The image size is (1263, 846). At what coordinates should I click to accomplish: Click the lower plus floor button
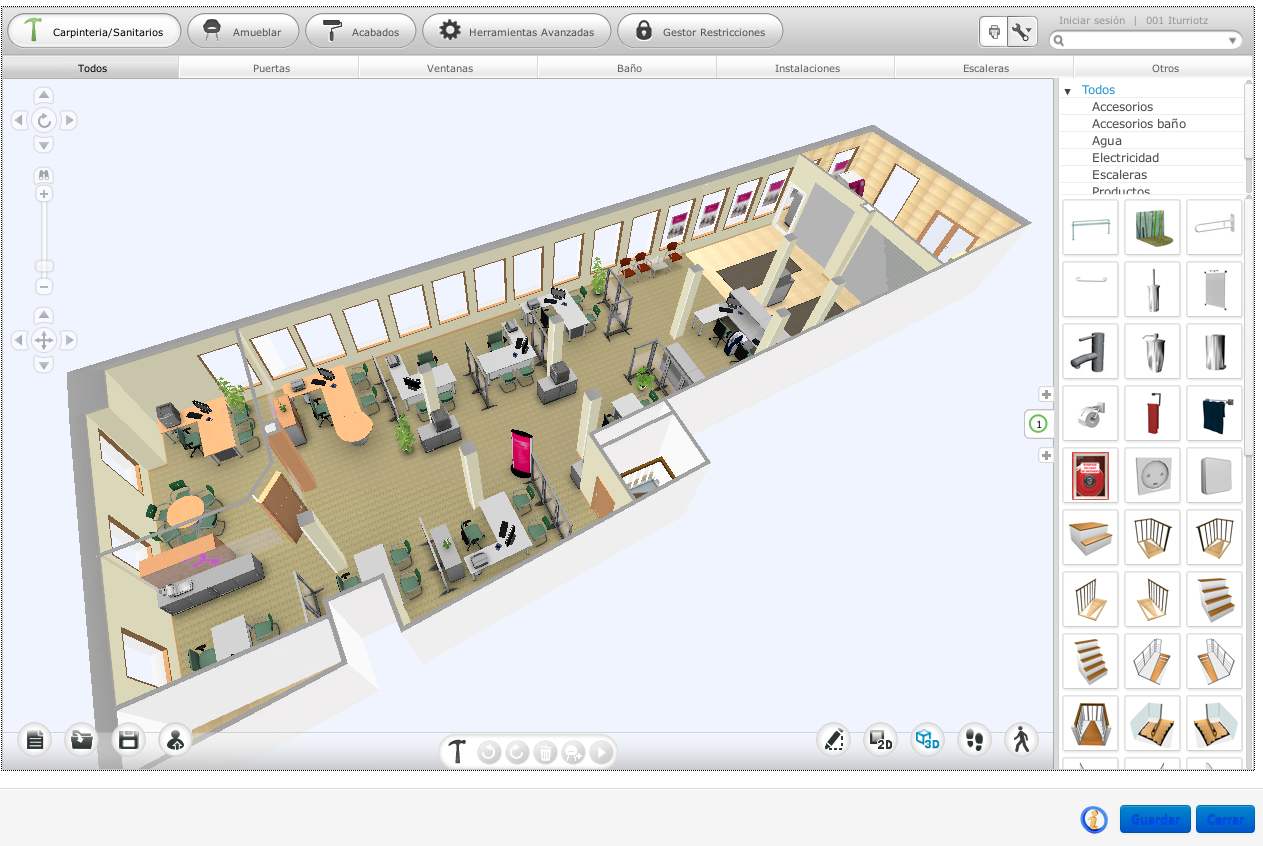(x=1046, y=456)
